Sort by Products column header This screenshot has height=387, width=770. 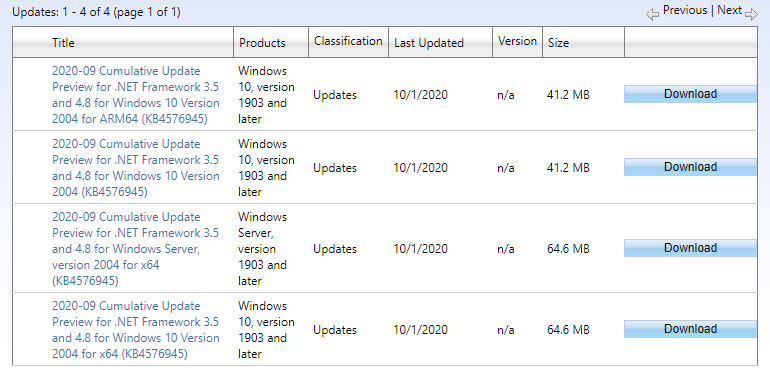pos(262,43)
